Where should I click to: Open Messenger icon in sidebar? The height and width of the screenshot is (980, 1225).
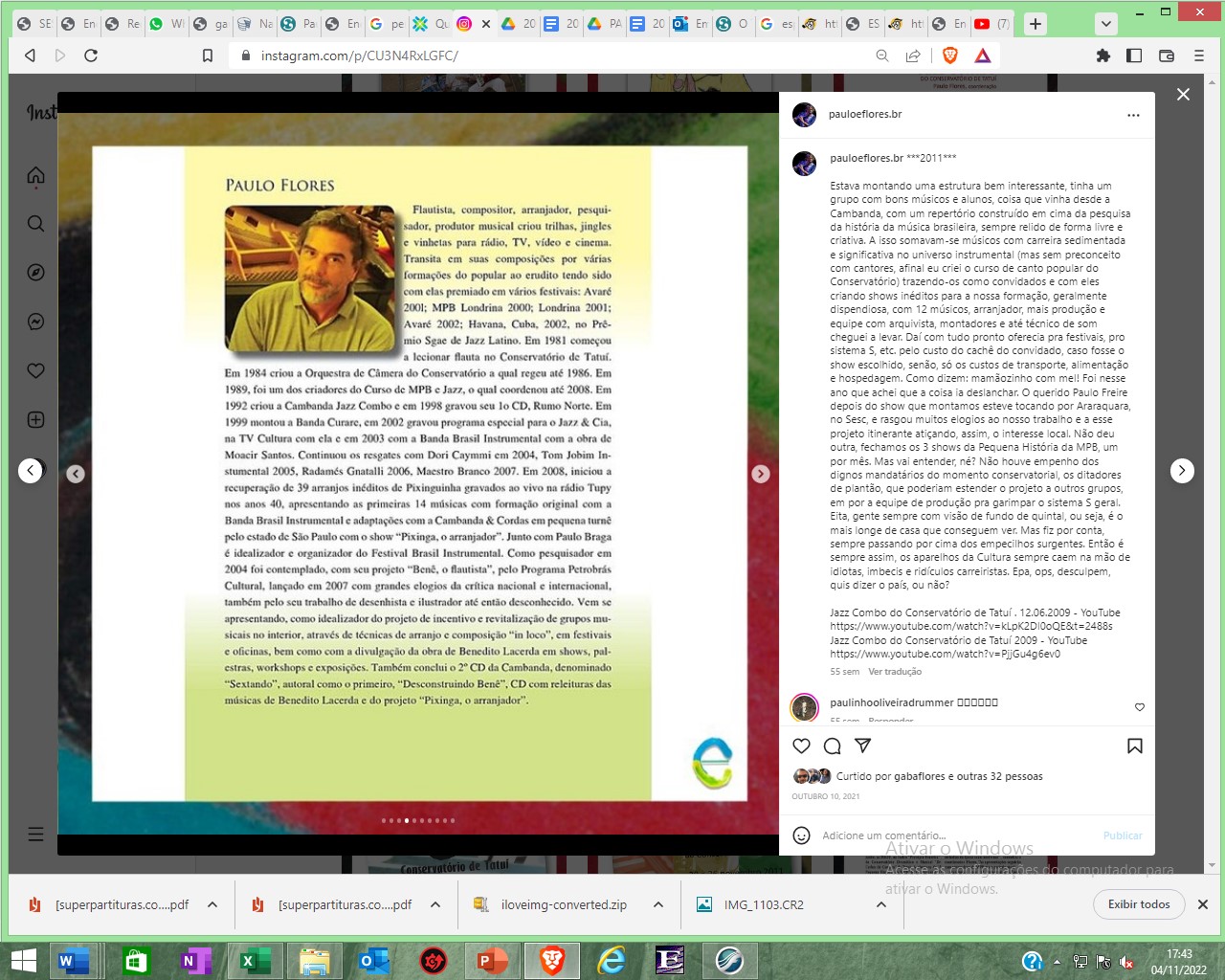tap(36, 322)
